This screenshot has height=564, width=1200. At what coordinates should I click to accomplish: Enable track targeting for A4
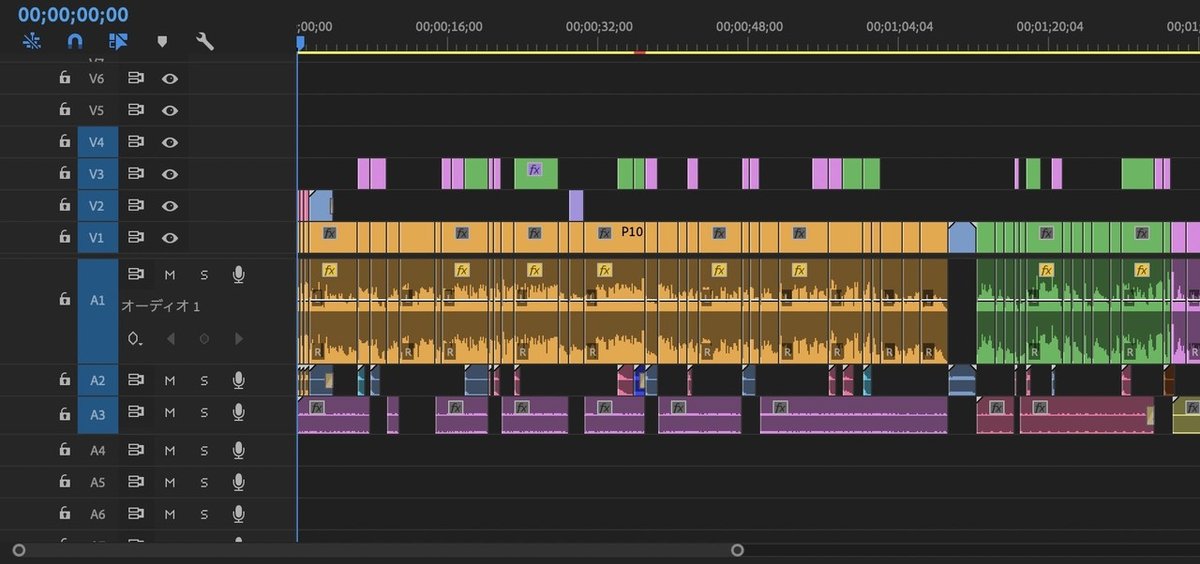coord(97,450)
